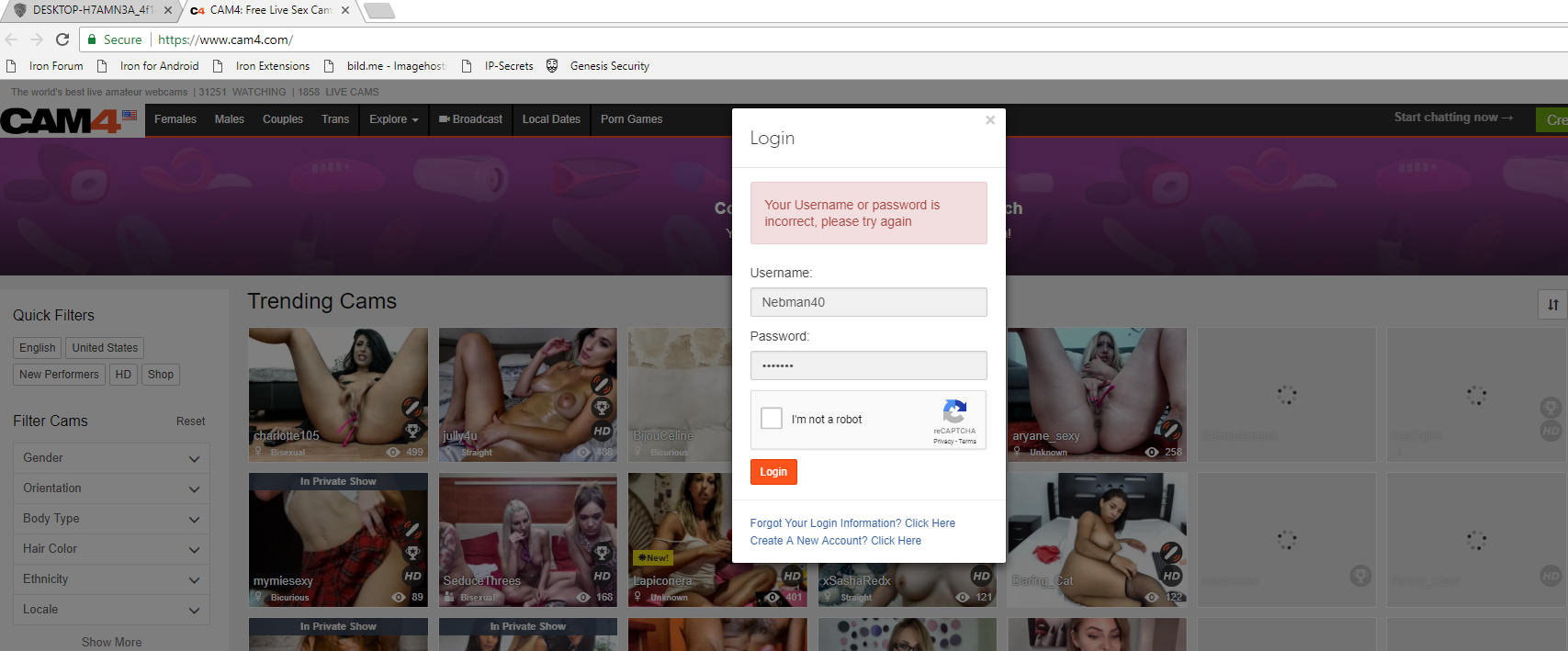Click Start chatting now link
The image size is (1568, 651).
(1453, 118)
